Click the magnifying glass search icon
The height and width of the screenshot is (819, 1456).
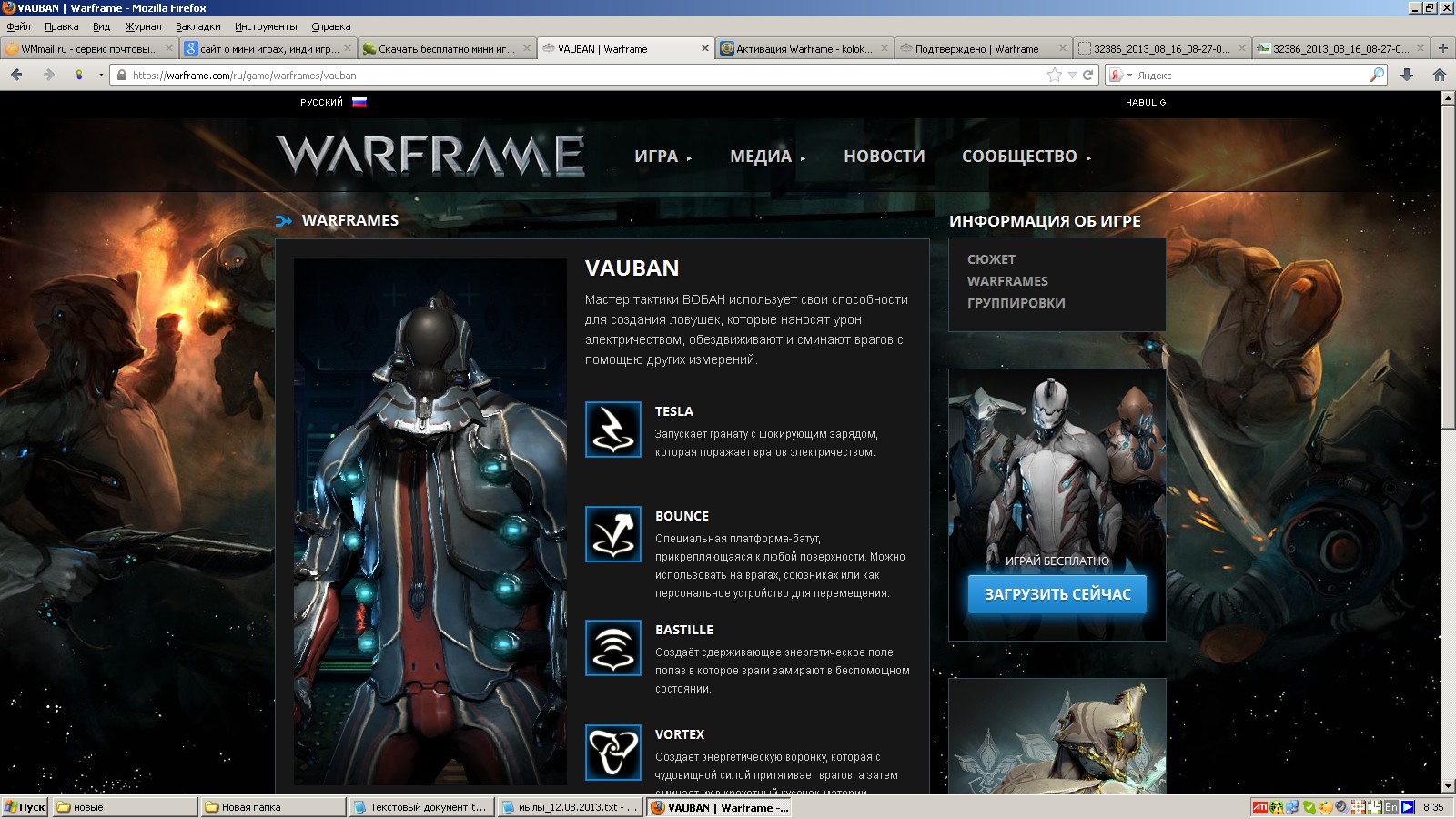point(1377,75)
